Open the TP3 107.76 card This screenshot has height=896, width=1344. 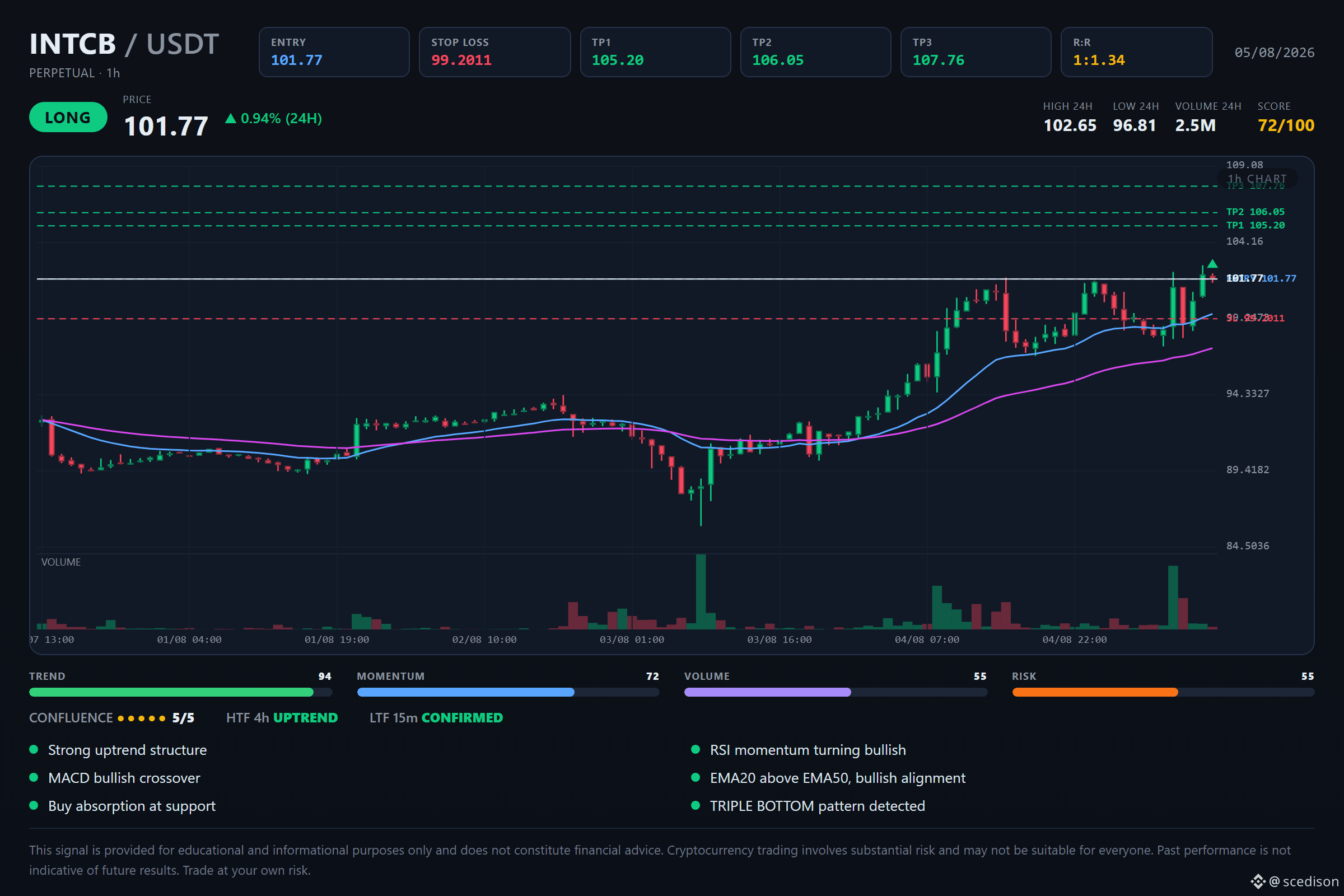click(x=976, y=52)
